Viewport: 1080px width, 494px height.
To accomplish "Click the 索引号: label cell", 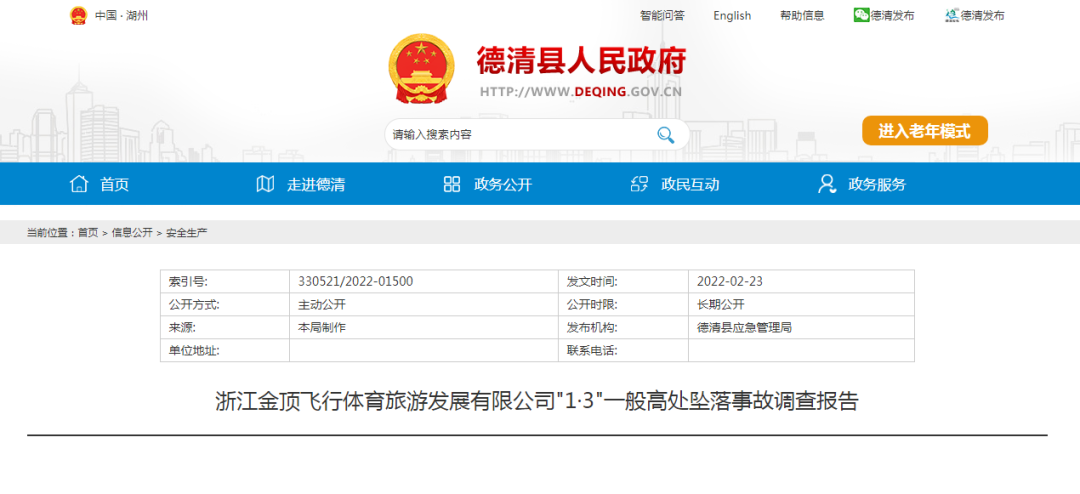I will (225, 281).
